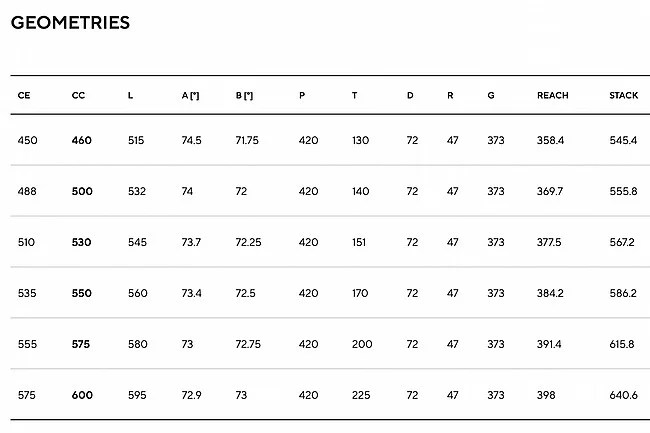This screenshot has width=650, height=433.
Task: Click the bold 500 size cell
Action: click(x=82, y=191)
